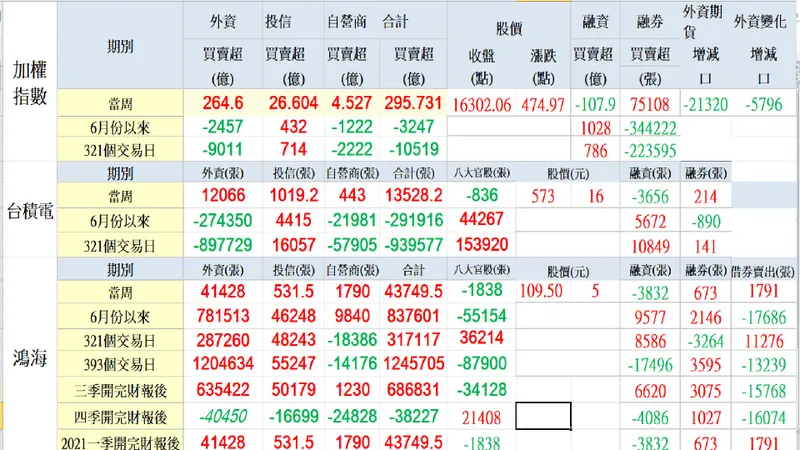
Task: Select the cell showing -10519
Action: coord(413,149)
